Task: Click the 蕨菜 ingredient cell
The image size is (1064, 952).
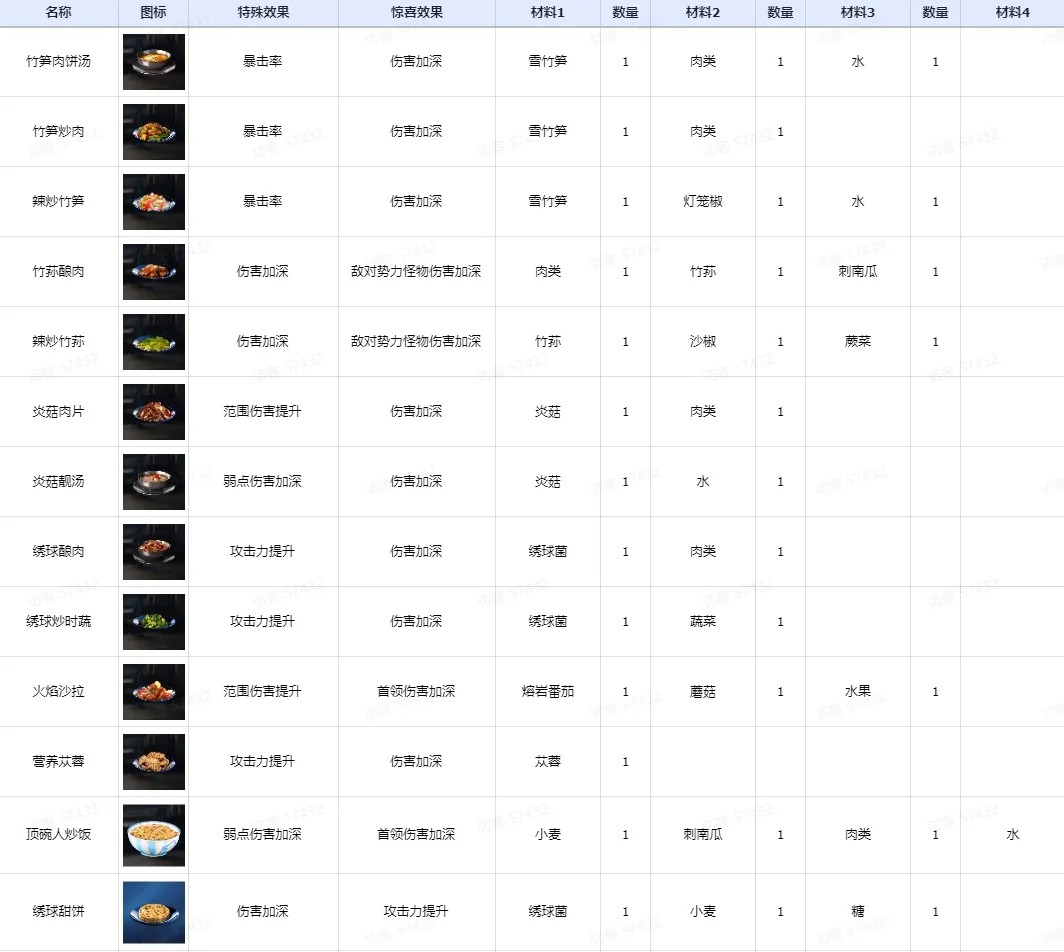Action: coord(858,341)
